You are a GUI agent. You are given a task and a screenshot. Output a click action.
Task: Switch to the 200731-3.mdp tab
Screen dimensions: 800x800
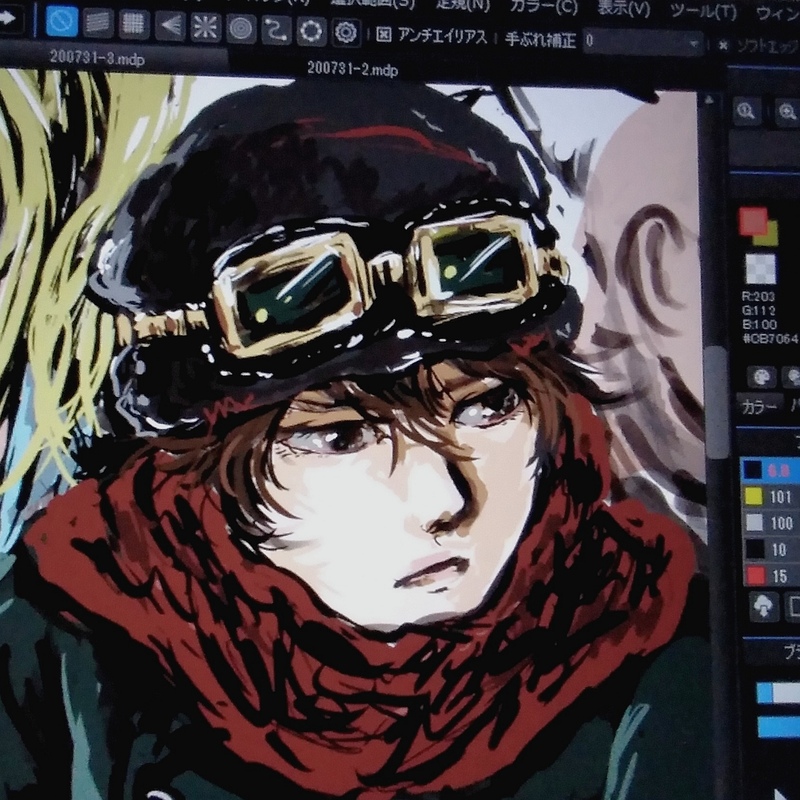pyautogui.click(x=97, y=58)
